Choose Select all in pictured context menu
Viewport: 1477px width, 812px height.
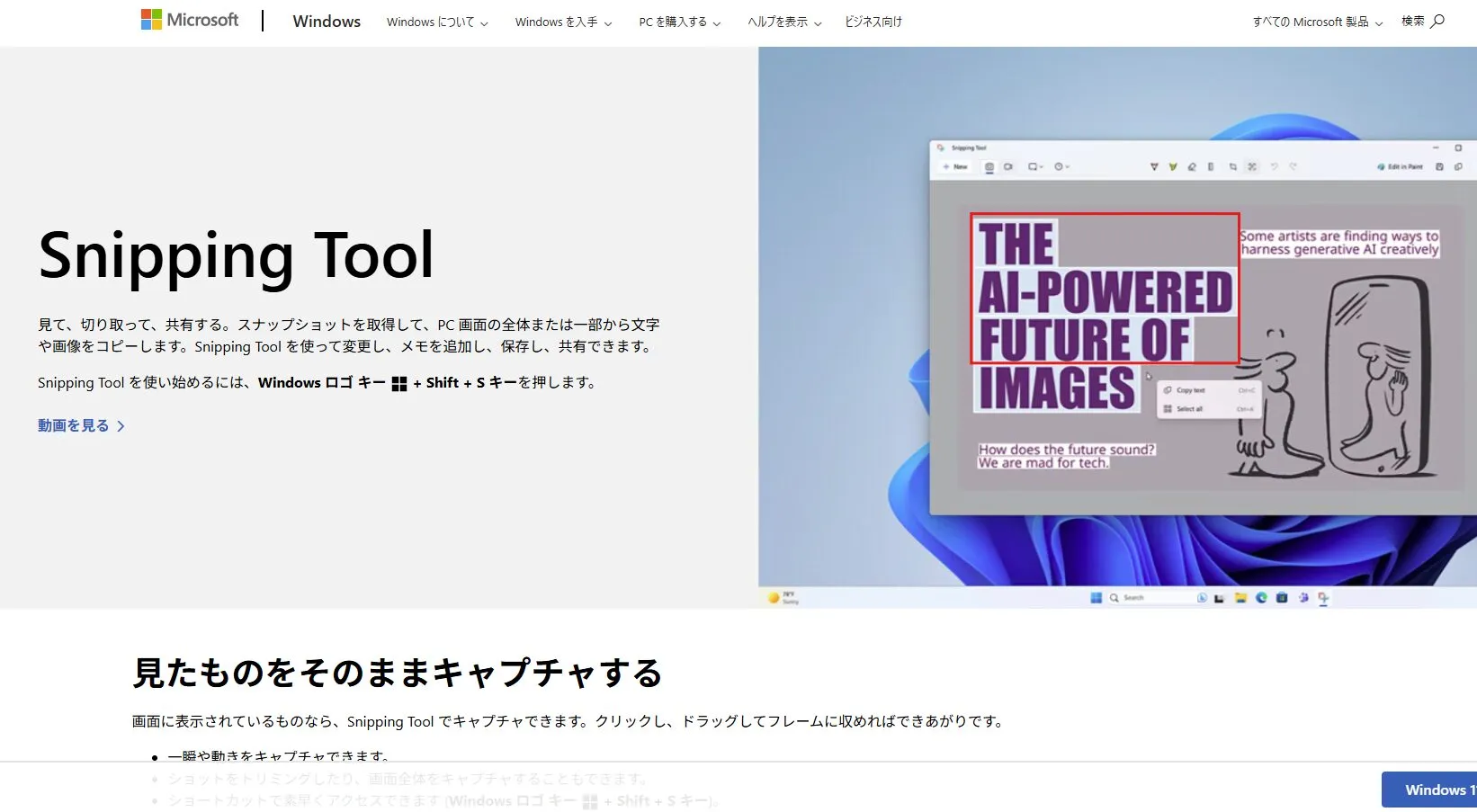coord(1208,409)
